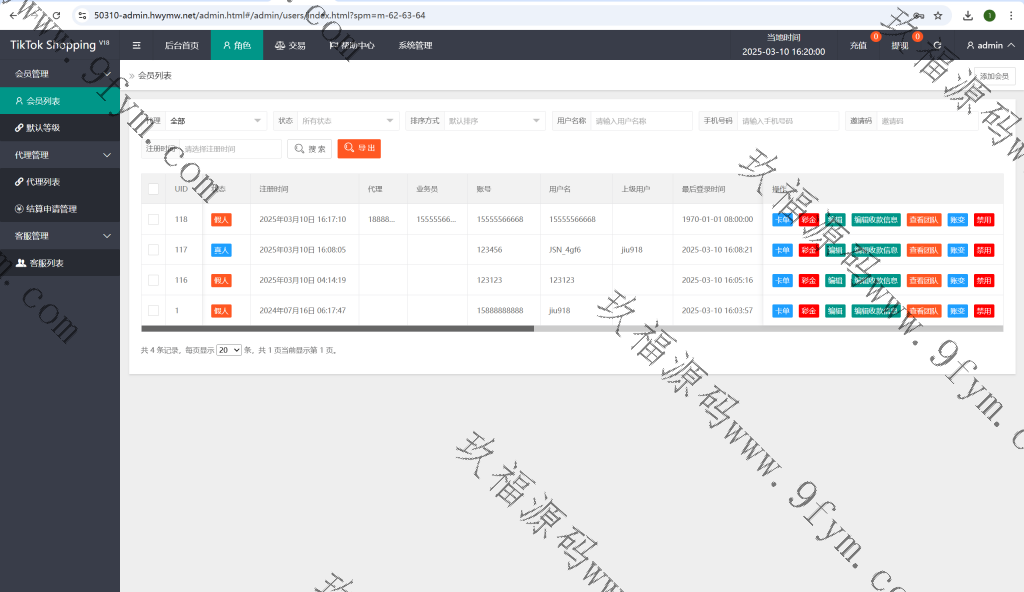Image resolution: width=1024 pixels, height=592 pixels.
Task: Toggle the sidebar hamburger menu icon
Action: [137, 45]
